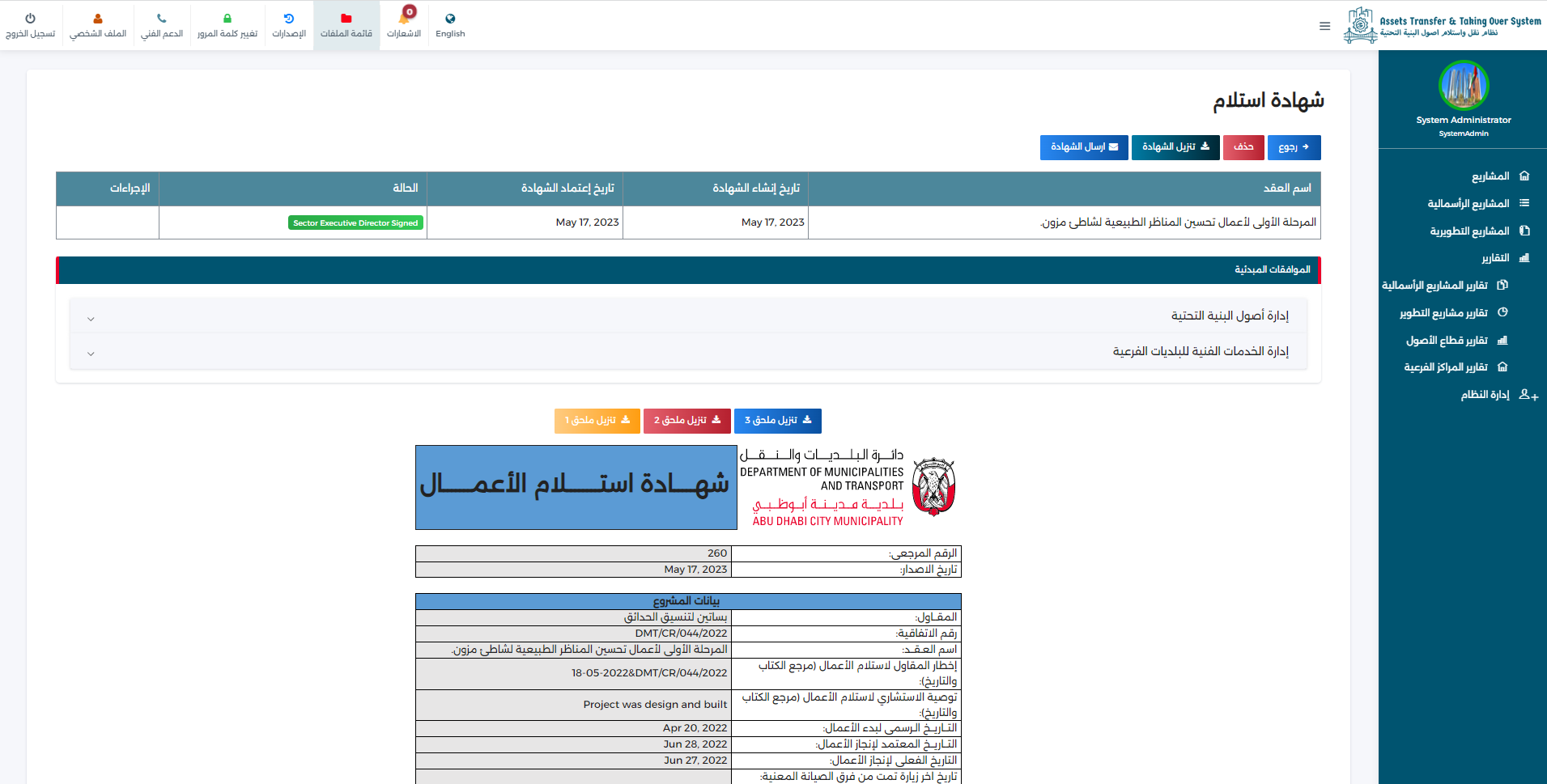Click the تقارير المشاريع الرأسمالية copy icon
This screenshot has width=1547, height=784.
(1502, 285)
